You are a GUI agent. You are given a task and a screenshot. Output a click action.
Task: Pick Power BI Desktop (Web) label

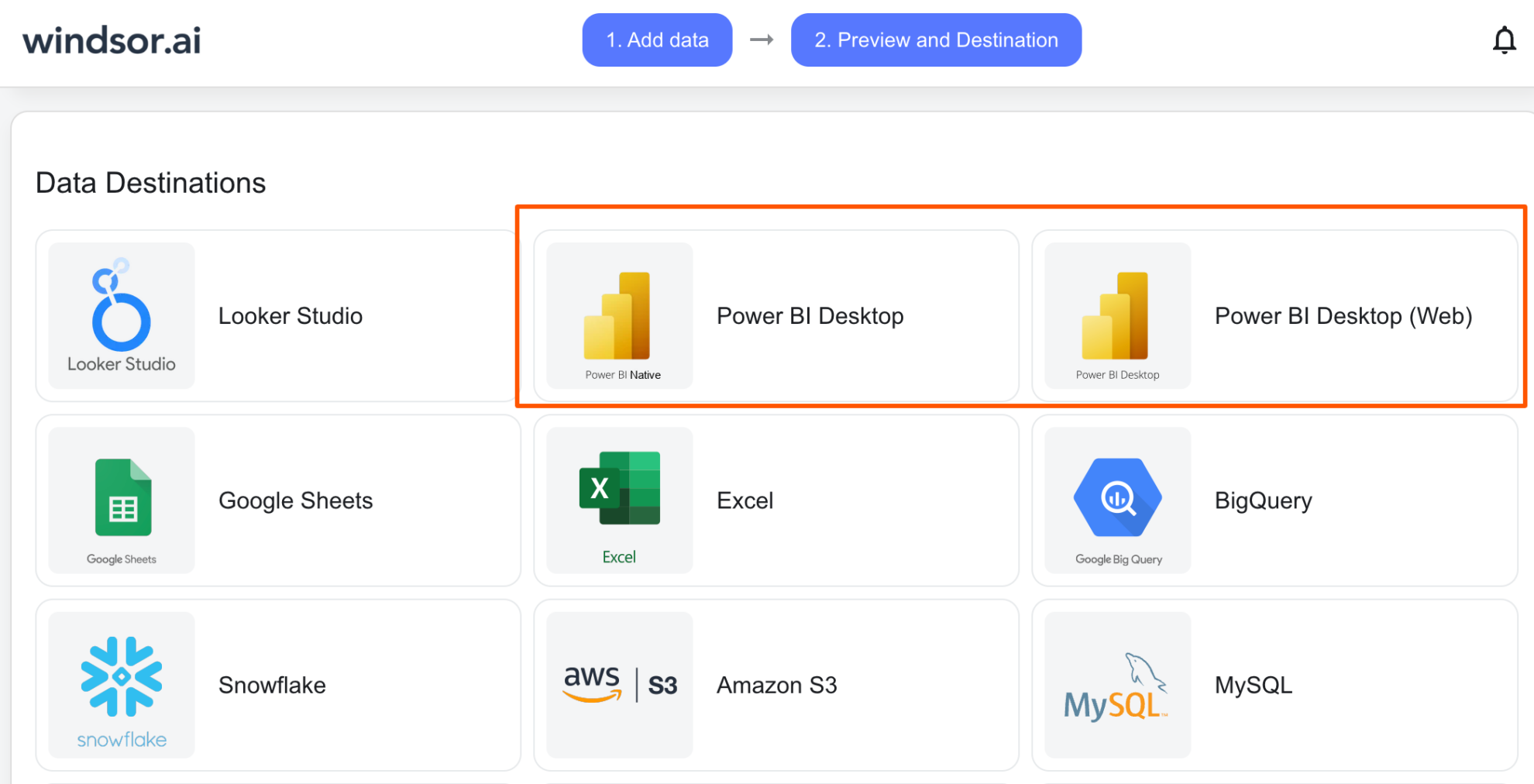1343,316
